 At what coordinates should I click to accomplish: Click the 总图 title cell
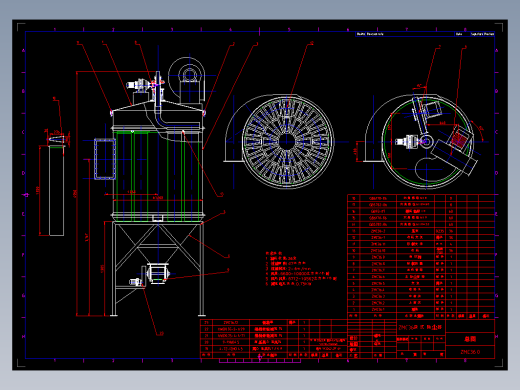point(470,339)
